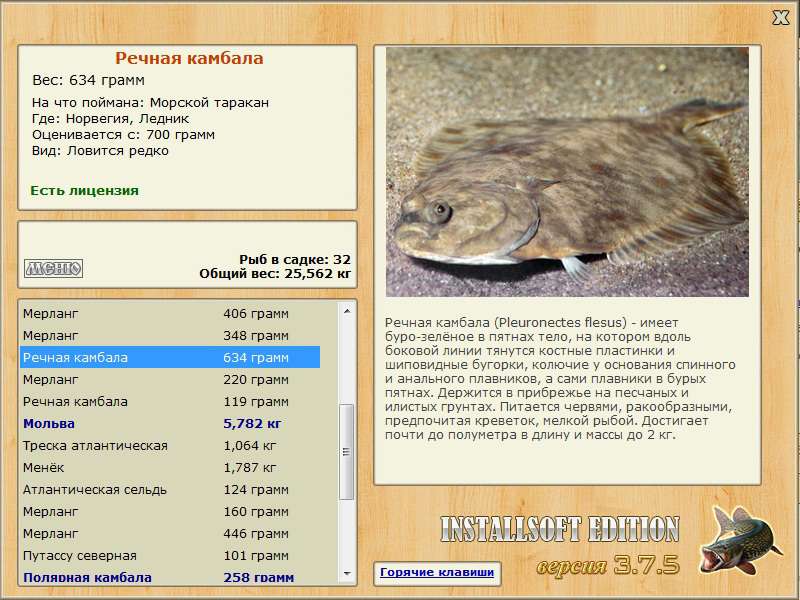Select the Мерланг 348 грамм row
Image resolution: width=800 pixels, height=600 pixels.
[170, 335]
